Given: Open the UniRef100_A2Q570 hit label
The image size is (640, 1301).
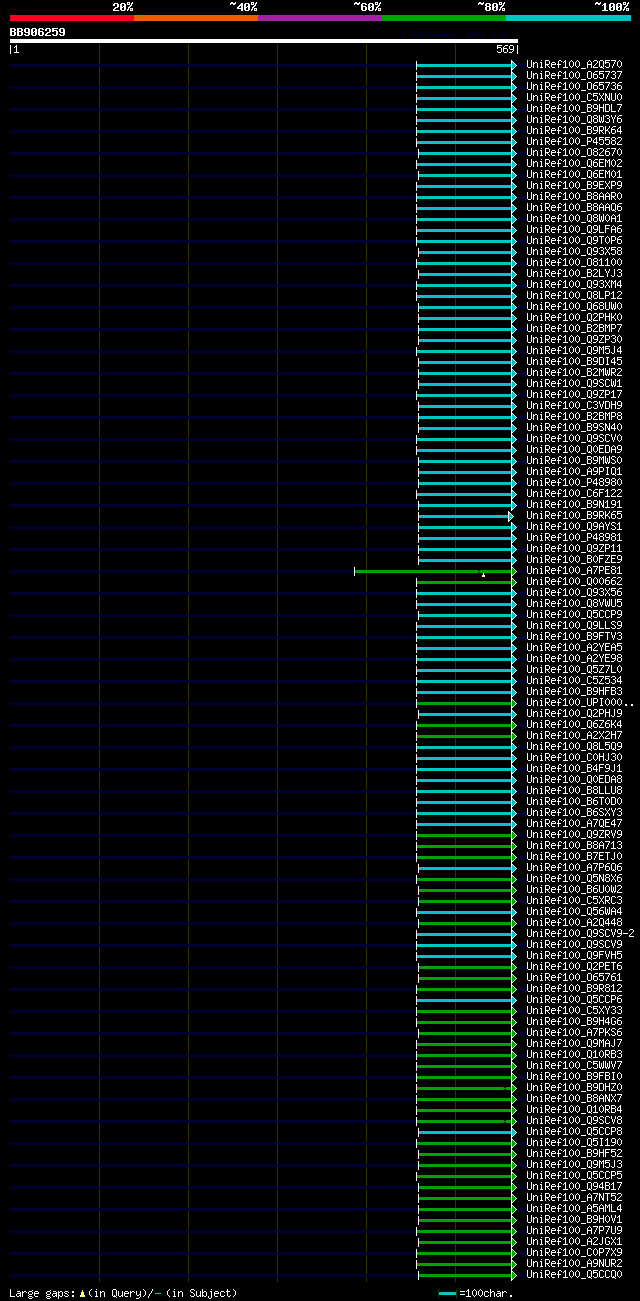Looking at the screenshot, I should coord(574,64).
